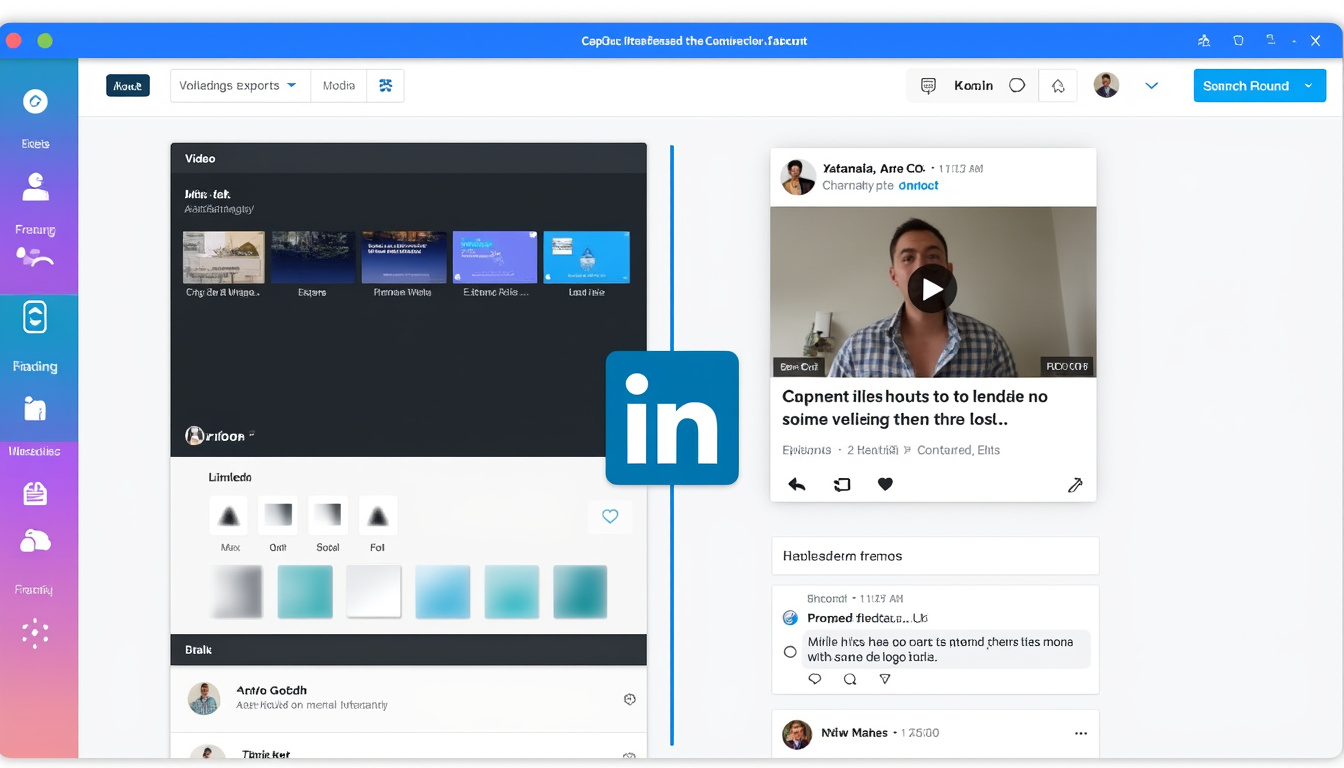Open the user avatar in the top toolbar

coord(1106,85)
